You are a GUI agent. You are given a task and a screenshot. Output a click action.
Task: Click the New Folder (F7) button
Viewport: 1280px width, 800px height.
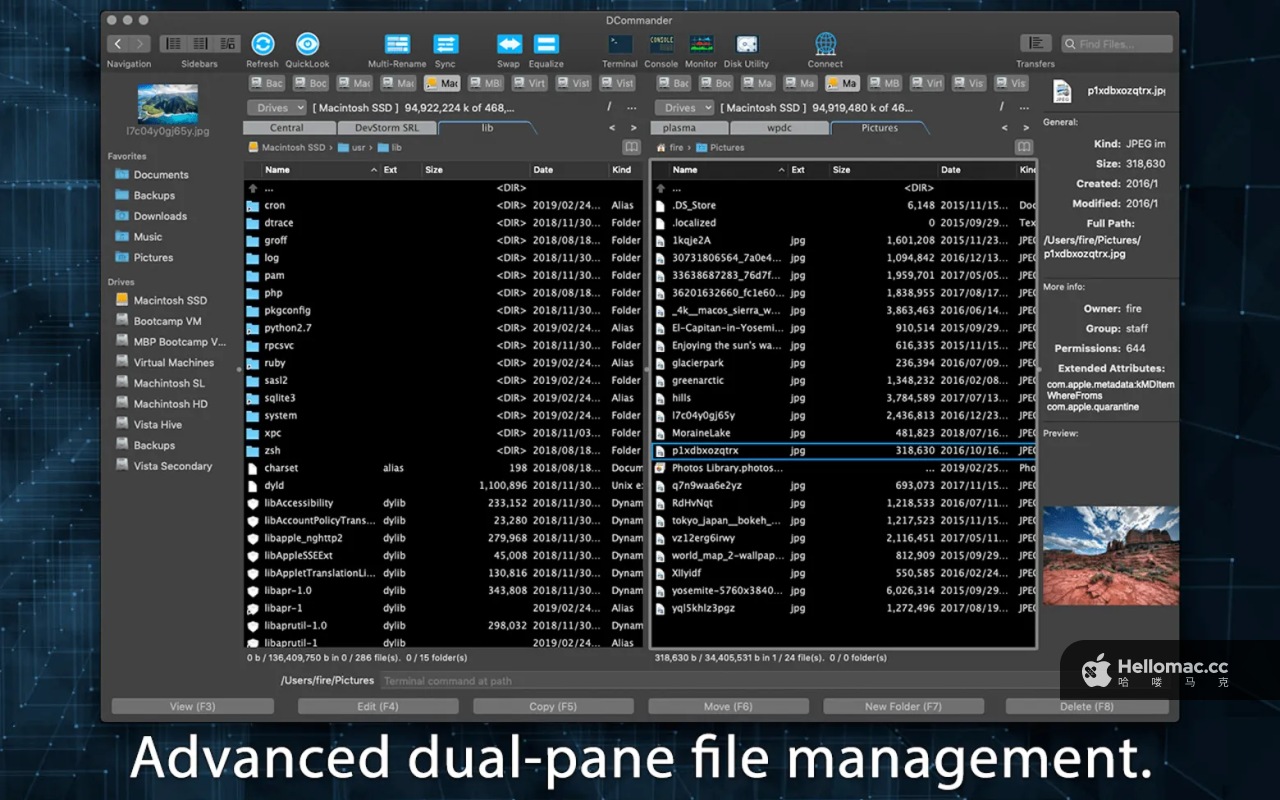coord(903,706)
